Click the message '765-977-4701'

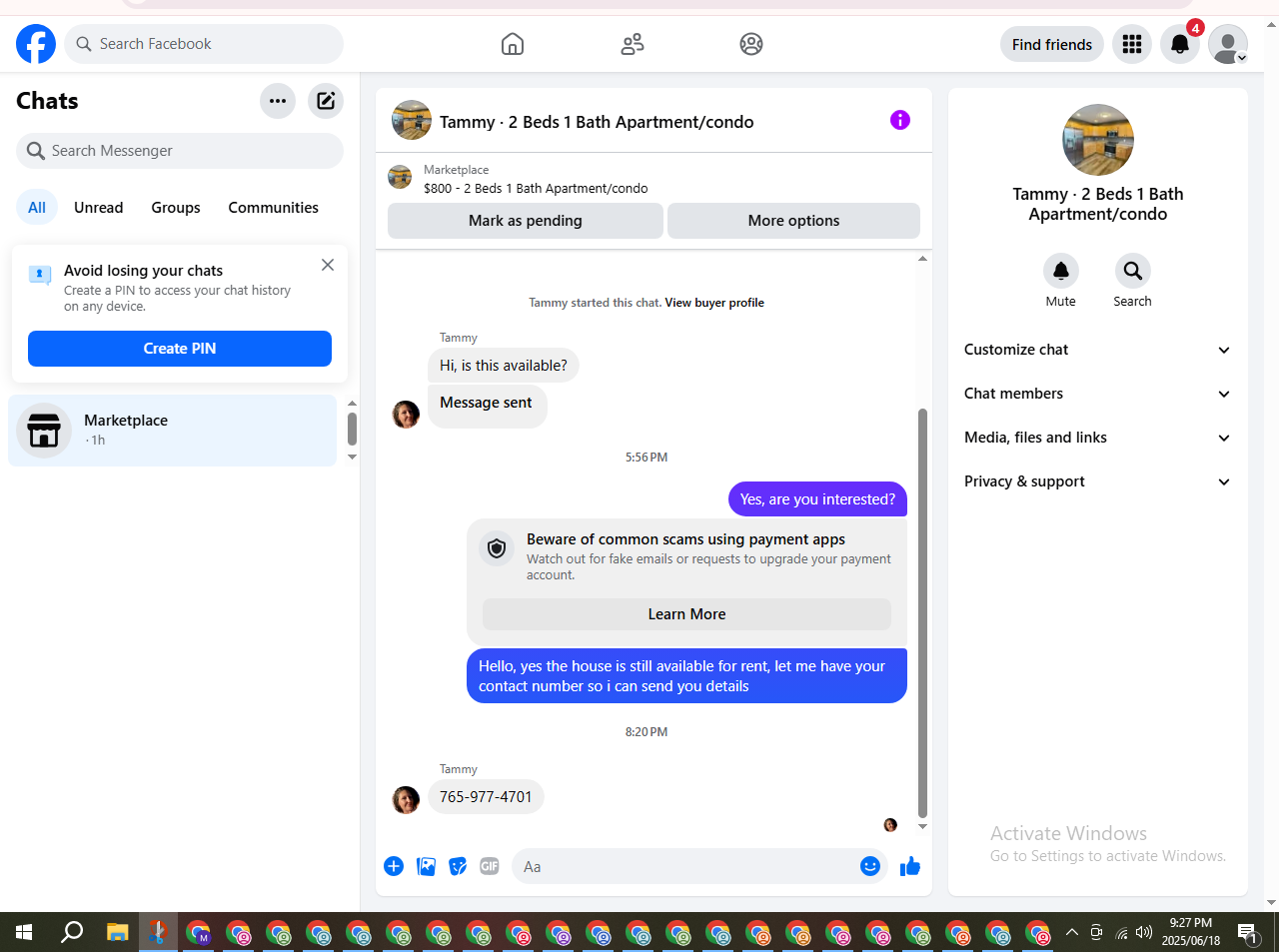coord(486,797)
